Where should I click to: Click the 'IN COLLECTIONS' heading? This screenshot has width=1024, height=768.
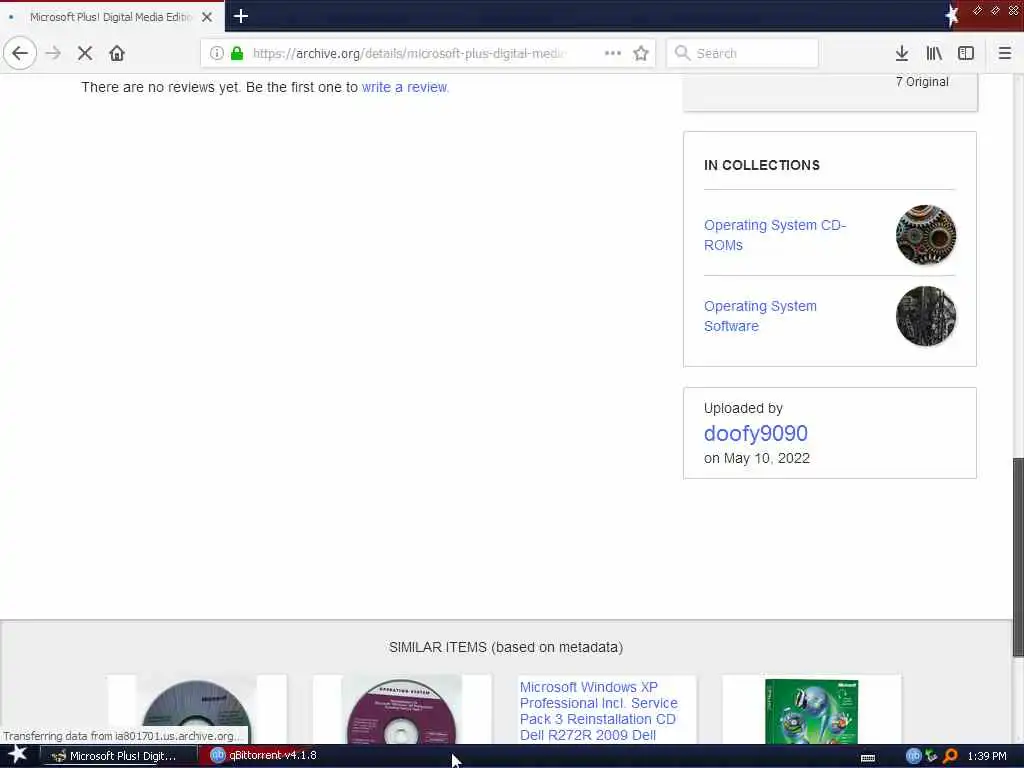click(x=761, y=165)
